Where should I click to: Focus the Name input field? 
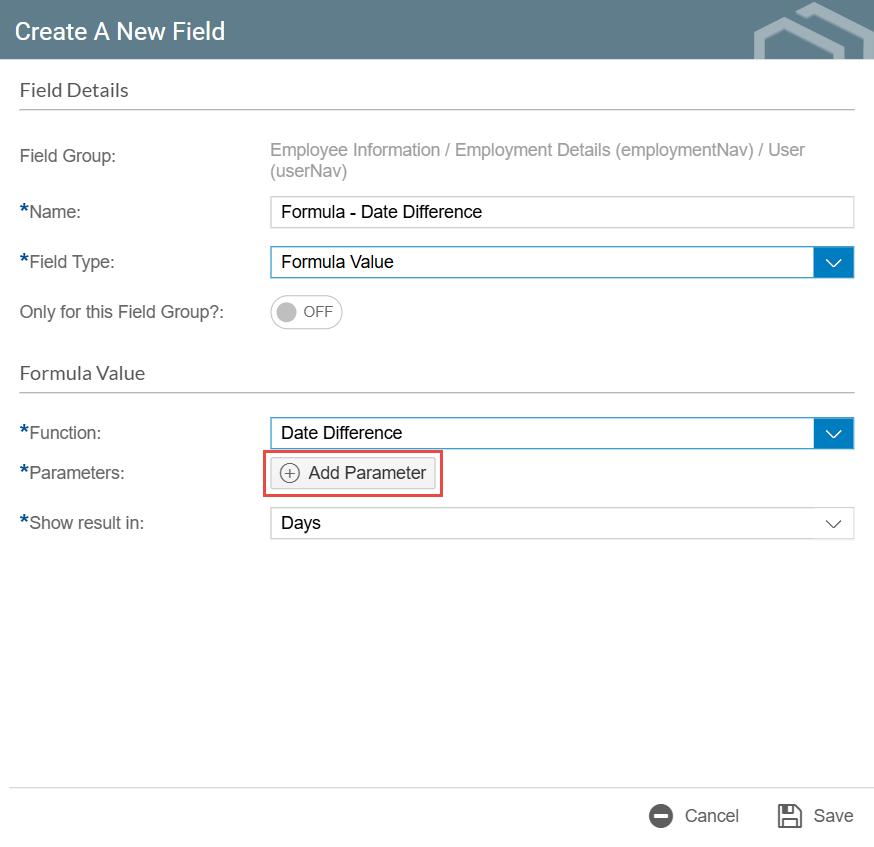tap(561, 212)
